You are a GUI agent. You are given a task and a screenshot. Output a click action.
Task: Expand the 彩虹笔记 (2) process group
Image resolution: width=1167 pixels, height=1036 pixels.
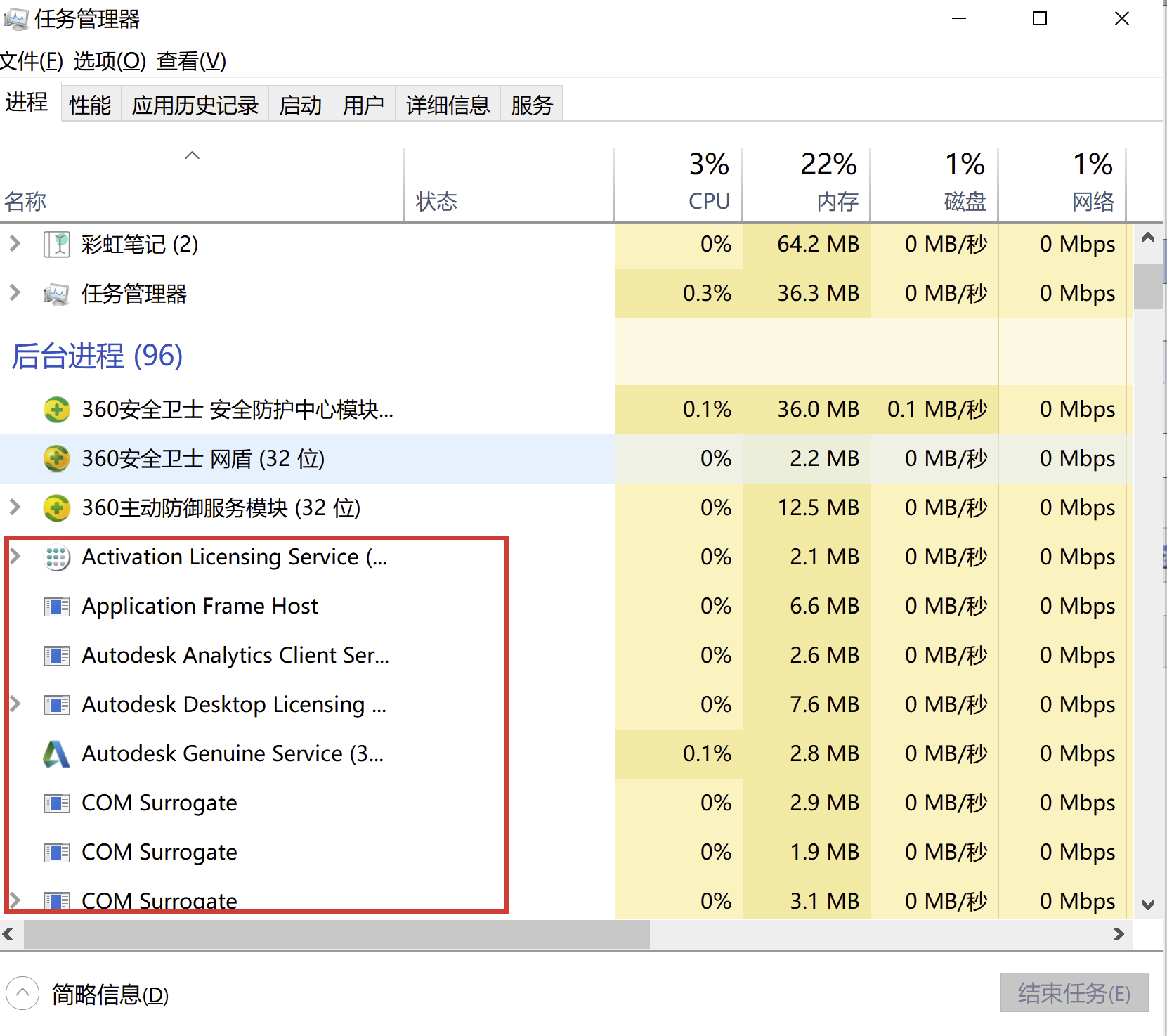point(15,244)
